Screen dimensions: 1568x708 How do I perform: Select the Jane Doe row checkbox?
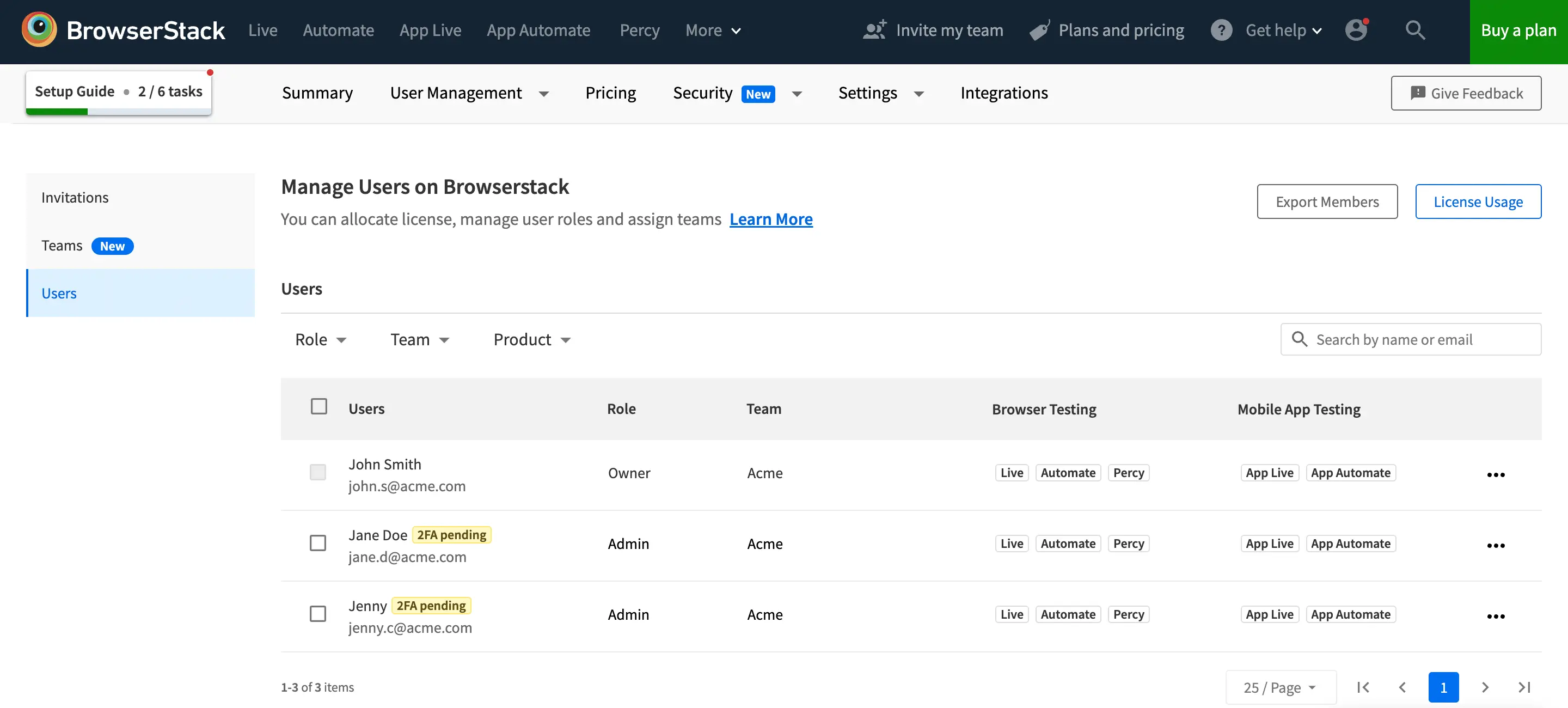pyautogui.click(x=318, y=543)
